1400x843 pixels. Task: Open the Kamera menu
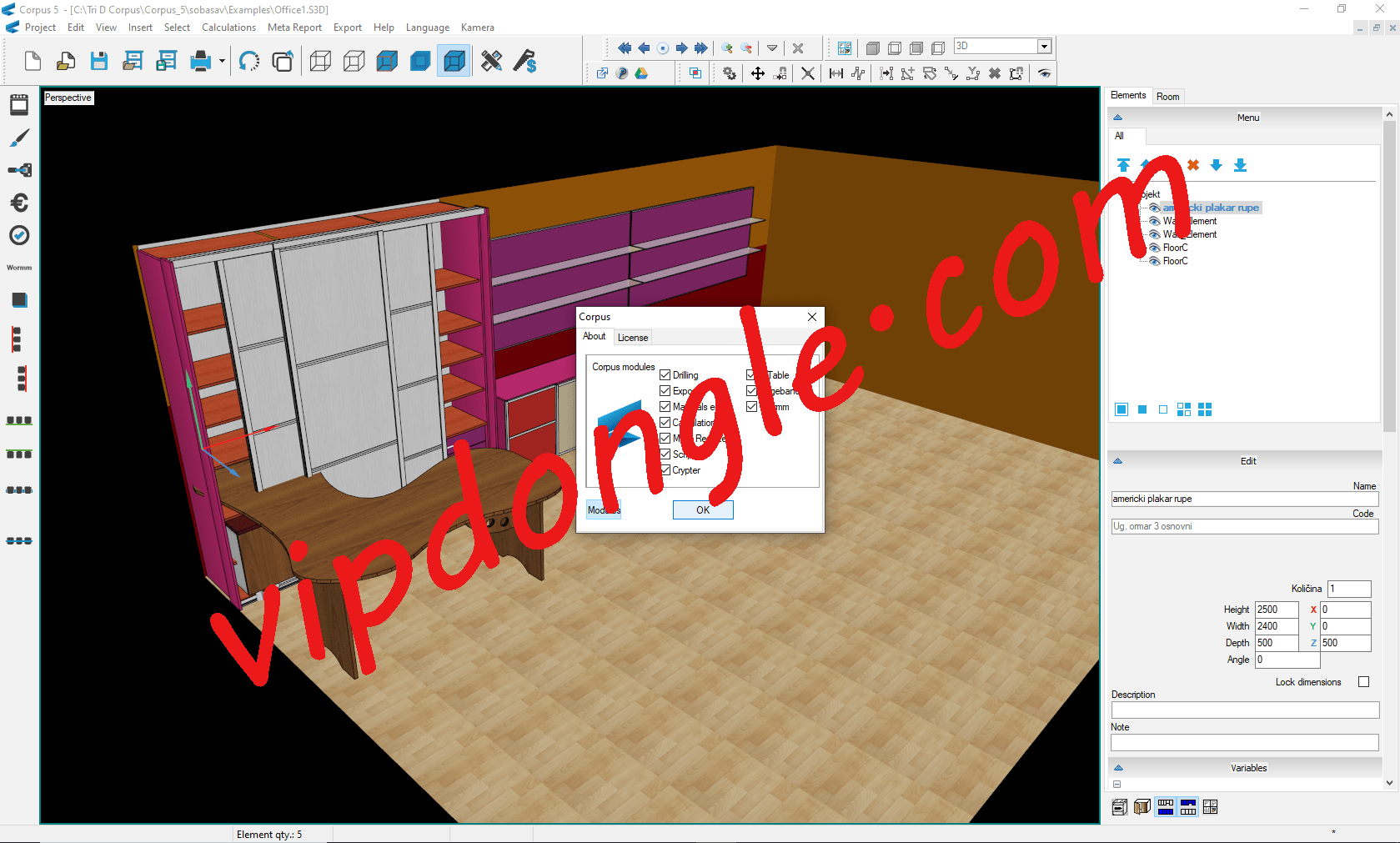477,27
